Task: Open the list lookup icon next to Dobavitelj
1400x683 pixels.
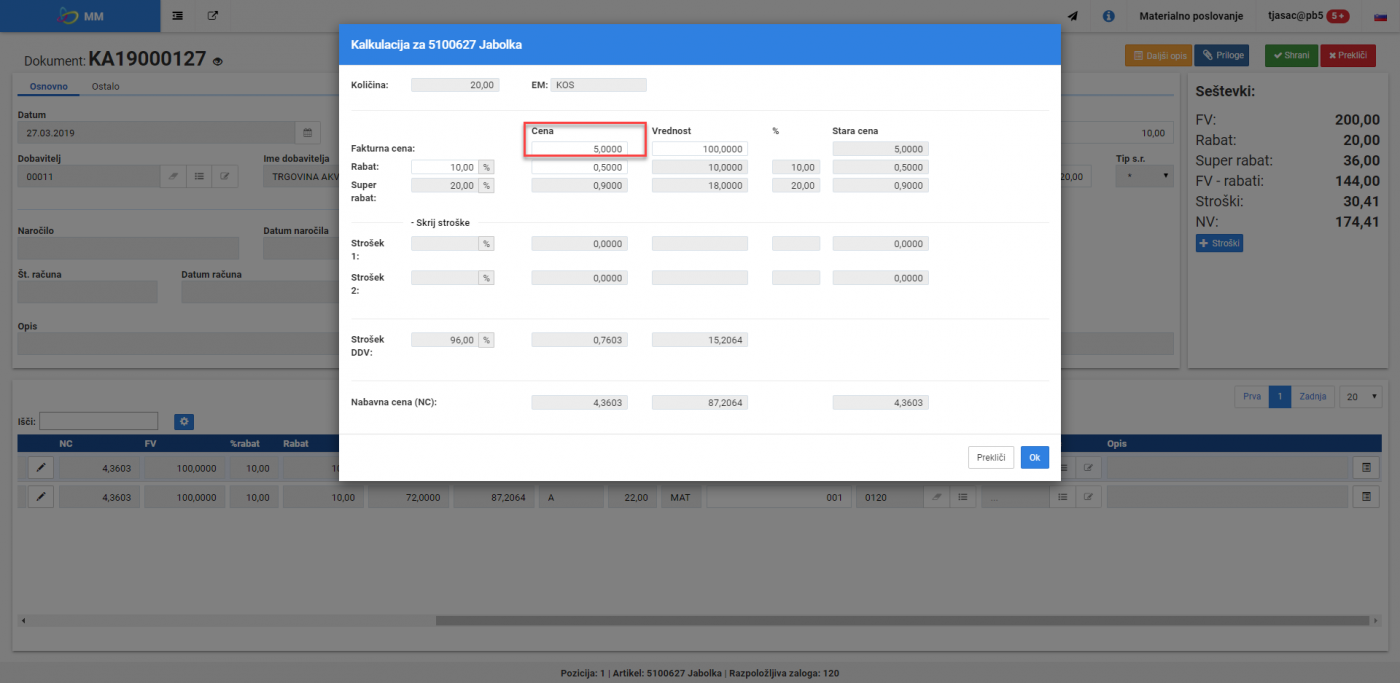Action: (199, 176)
